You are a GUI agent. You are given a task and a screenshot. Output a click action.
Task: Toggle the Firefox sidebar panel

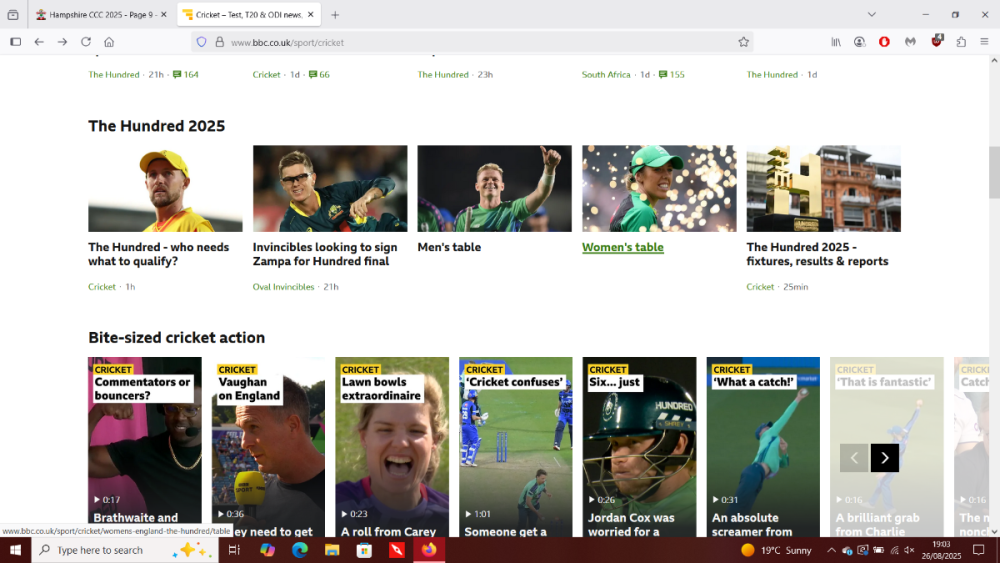tap(15, 42)
